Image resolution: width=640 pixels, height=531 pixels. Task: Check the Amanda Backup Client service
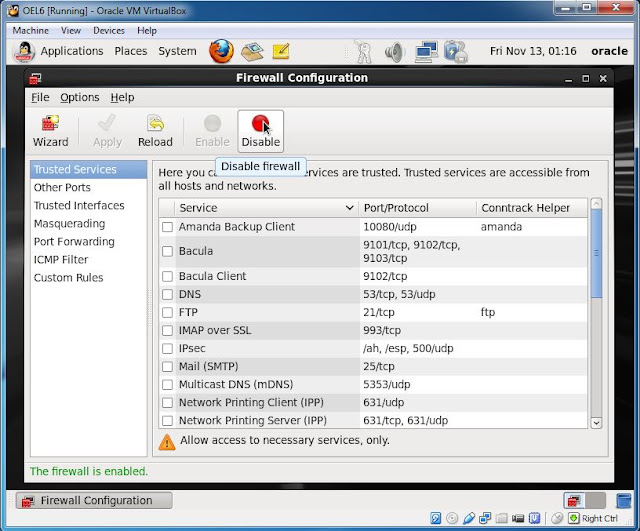[167, 227]
